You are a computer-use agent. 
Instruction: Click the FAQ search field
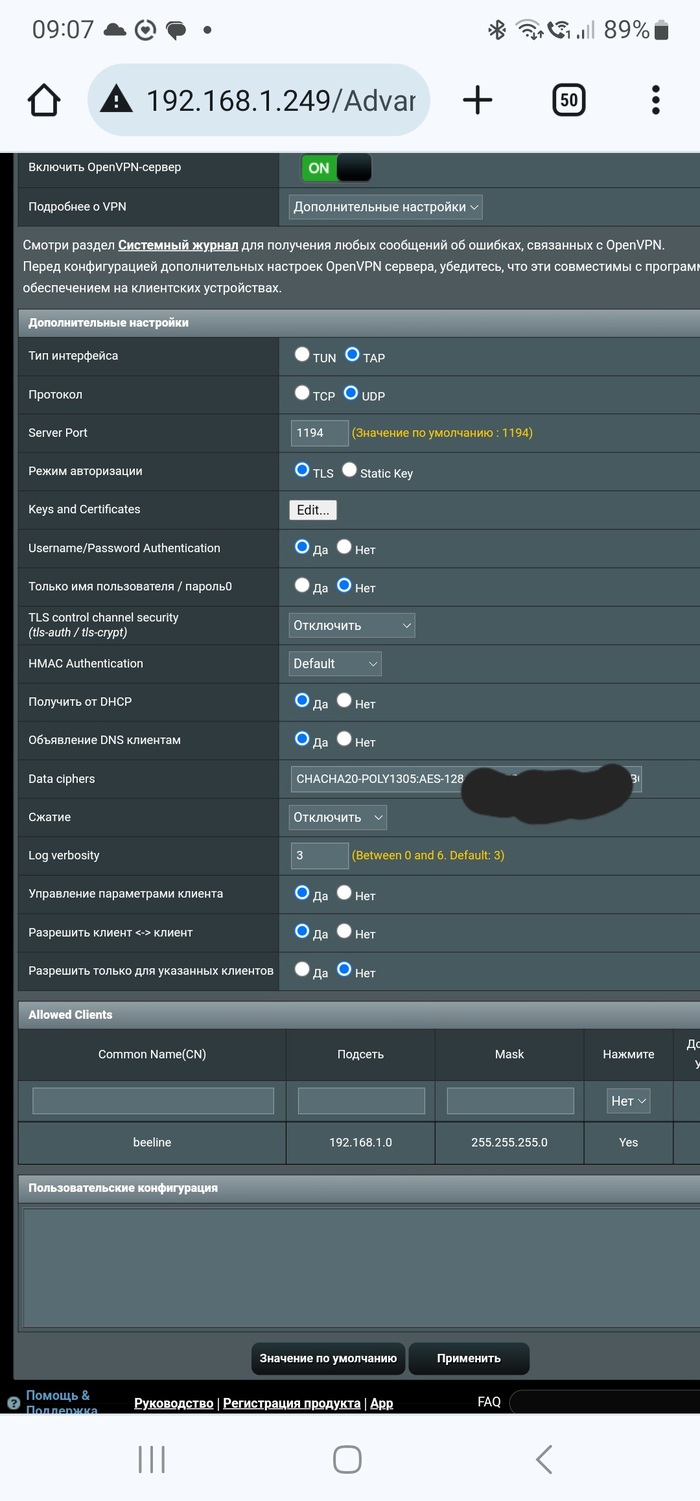605,1403
